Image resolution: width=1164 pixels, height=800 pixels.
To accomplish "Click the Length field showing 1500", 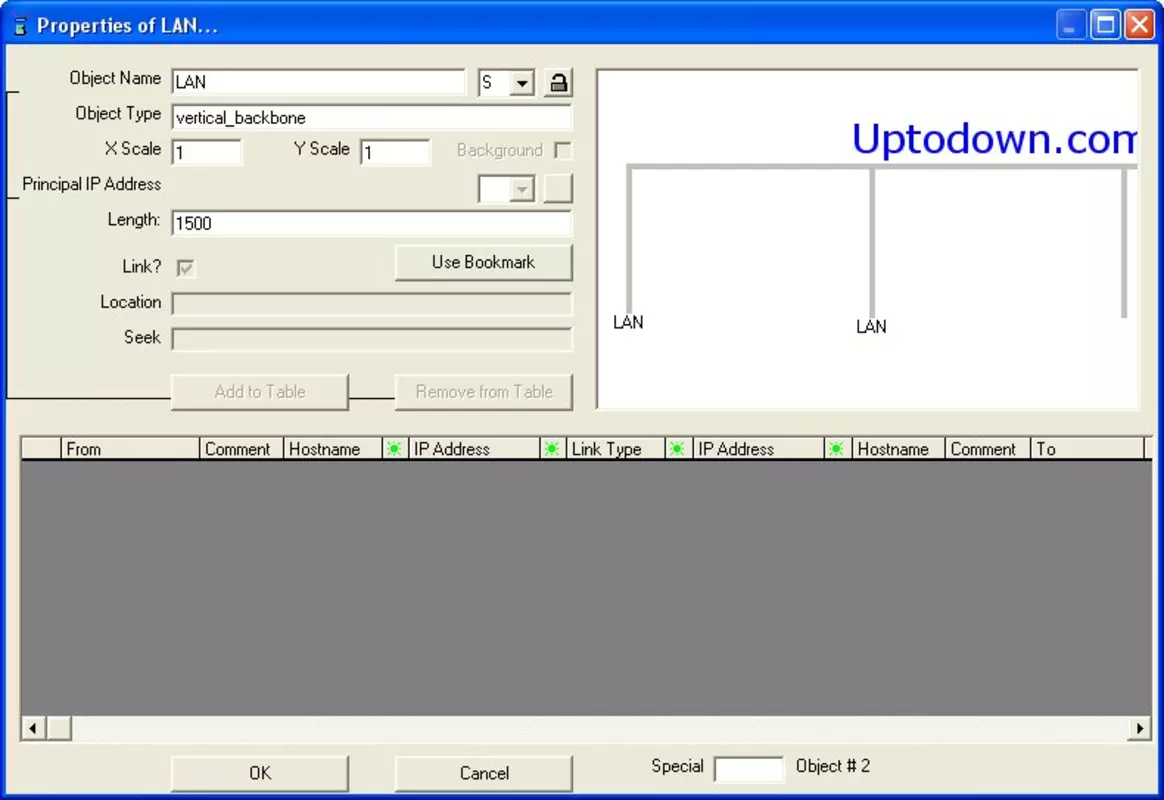I will (x=372, y=223).
